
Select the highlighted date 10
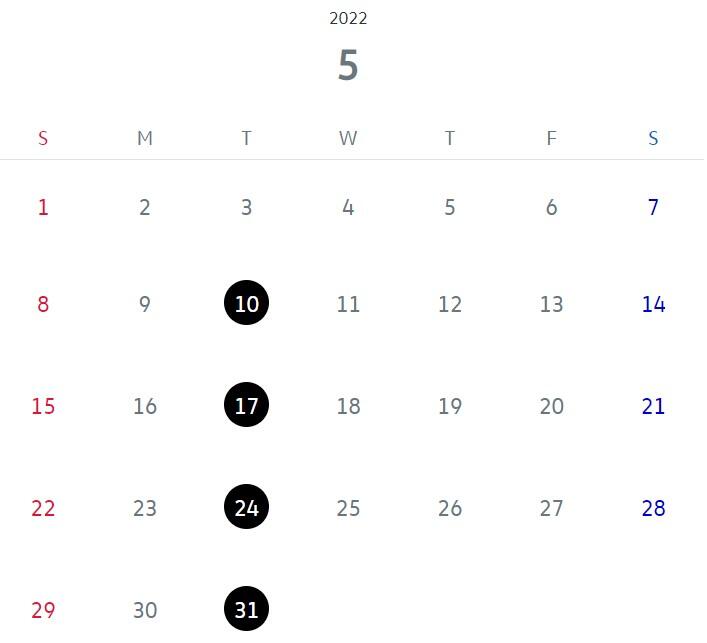point(247,303)
